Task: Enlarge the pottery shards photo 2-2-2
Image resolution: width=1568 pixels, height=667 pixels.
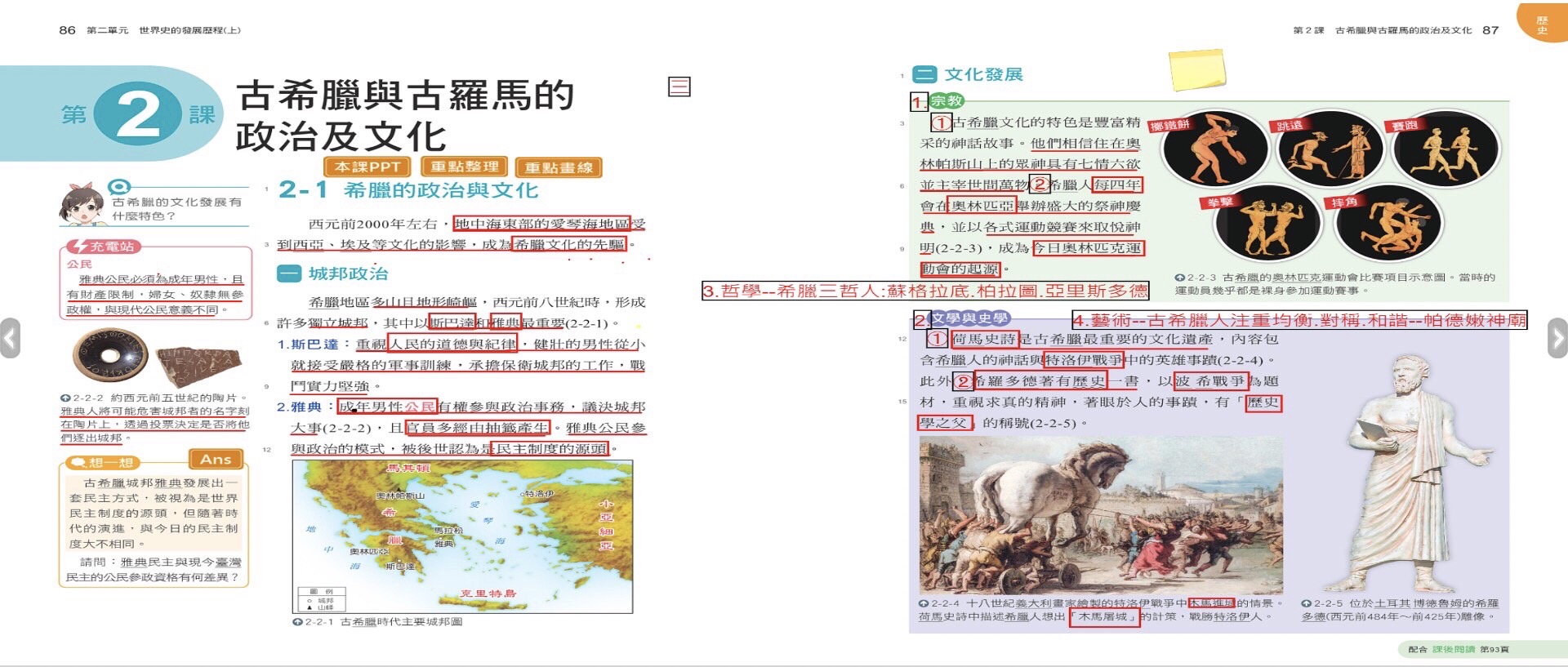Action: (157, 358)
